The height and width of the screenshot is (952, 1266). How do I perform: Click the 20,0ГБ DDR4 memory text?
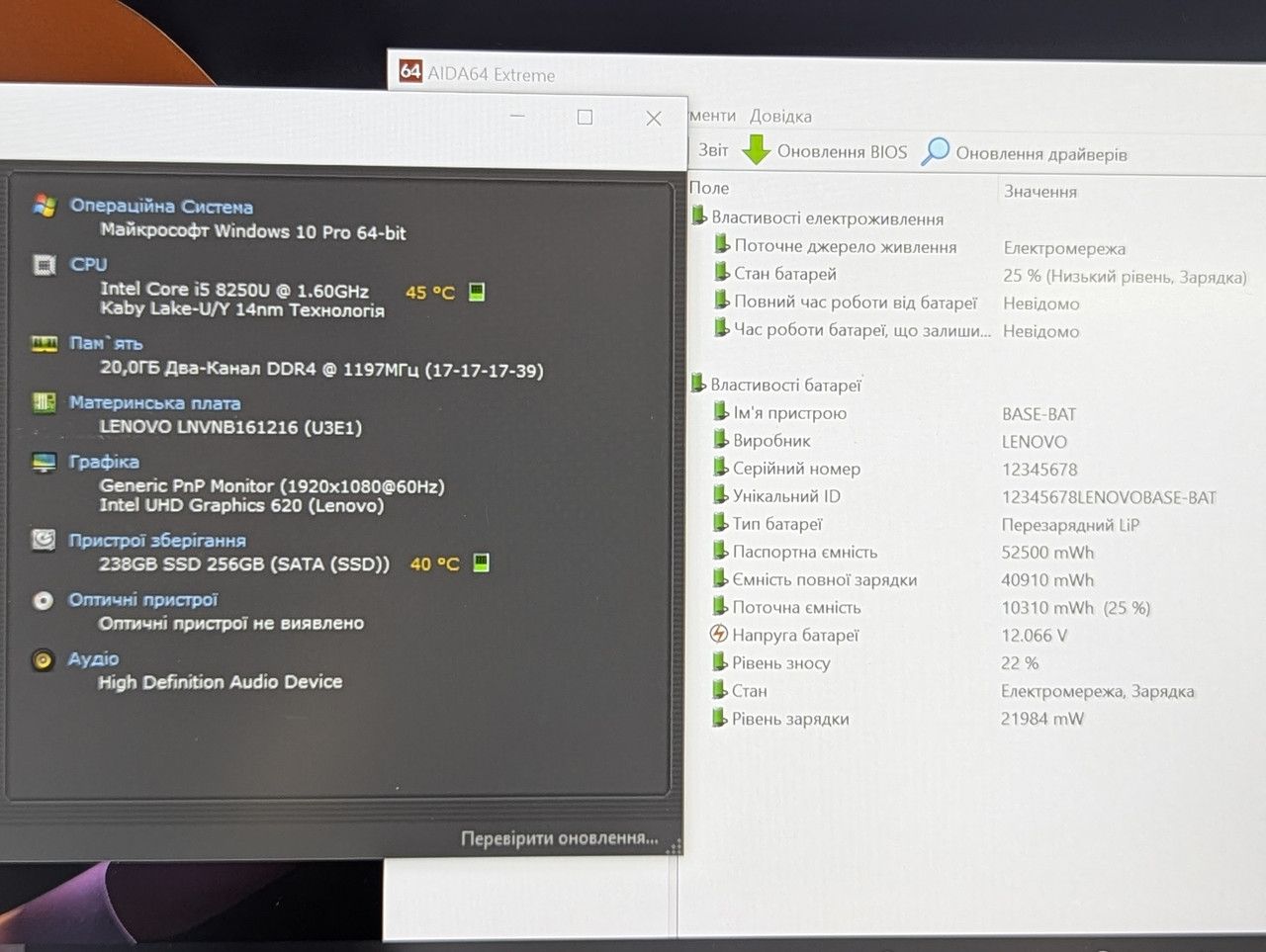click(321, 369)
